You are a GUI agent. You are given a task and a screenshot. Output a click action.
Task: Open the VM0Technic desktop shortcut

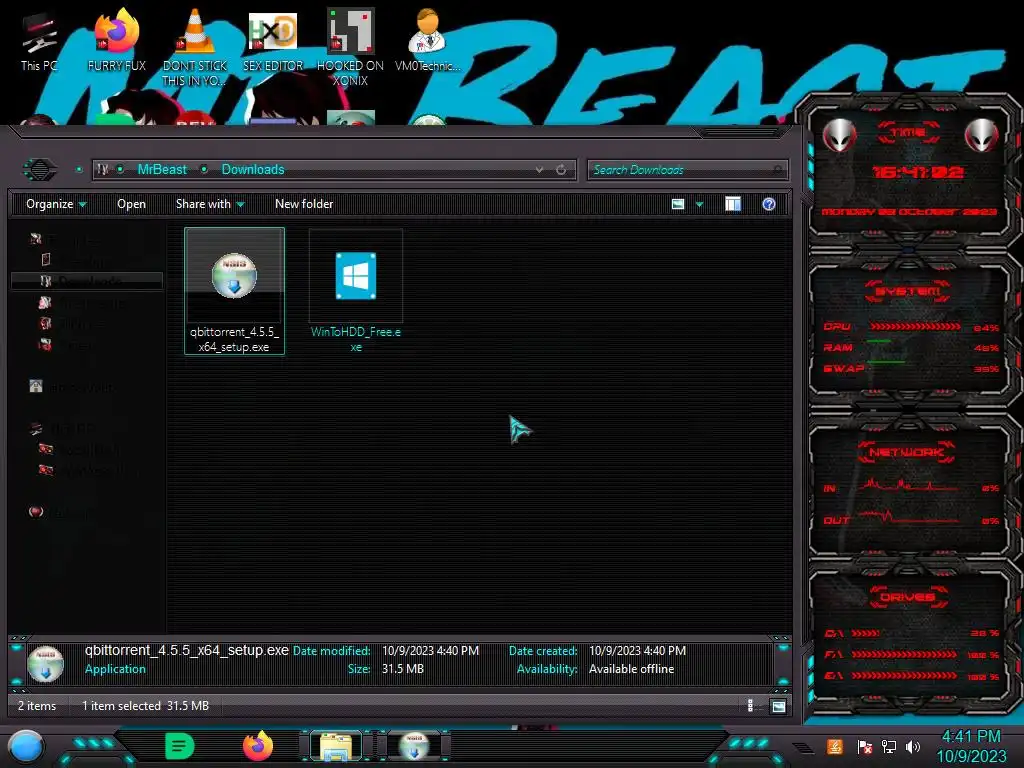click(427, 42)
